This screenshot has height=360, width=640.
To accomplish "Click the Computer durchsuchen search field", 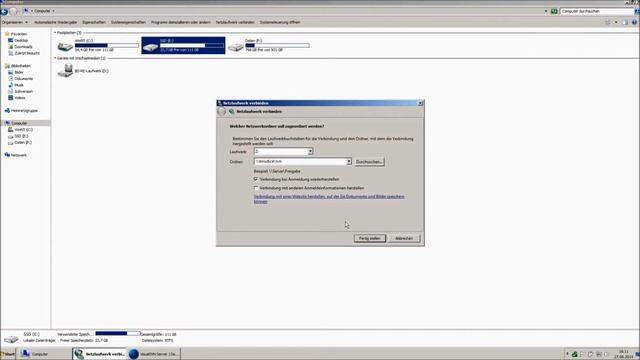I will (596, 11).
